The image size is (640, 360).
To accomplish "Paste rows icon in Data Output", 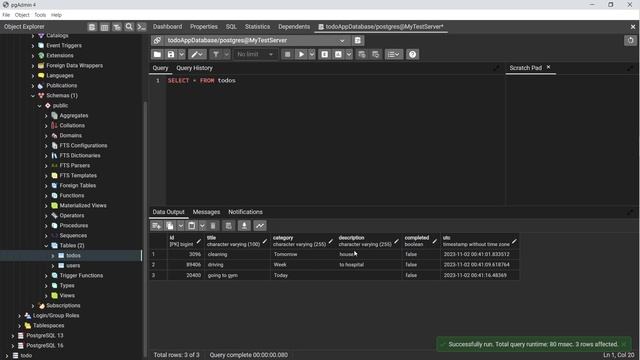I will click(x=191, y=226).
